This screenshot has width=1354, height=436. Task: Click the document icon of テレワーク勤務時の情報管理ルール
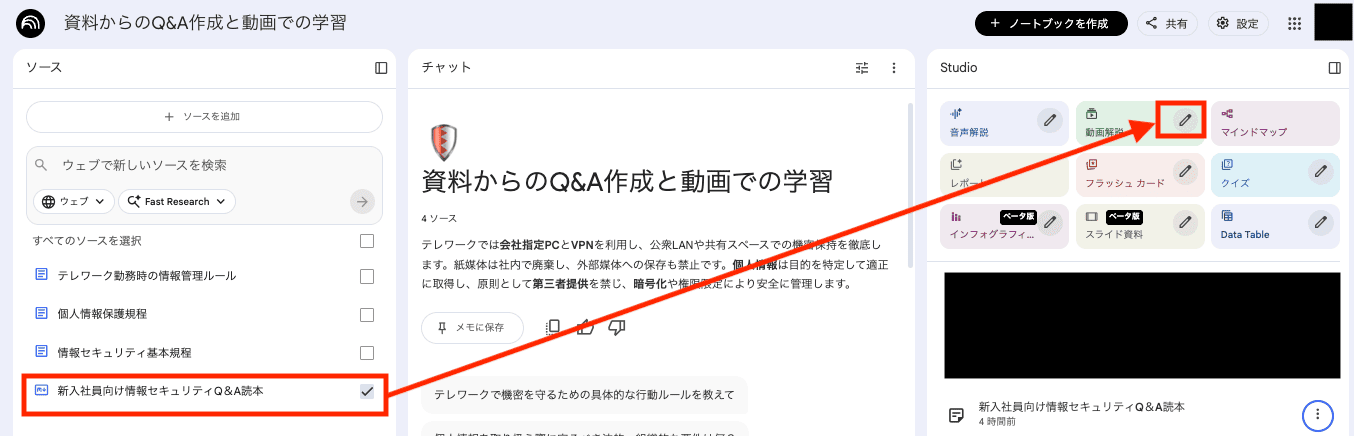[x=42, y=275]
